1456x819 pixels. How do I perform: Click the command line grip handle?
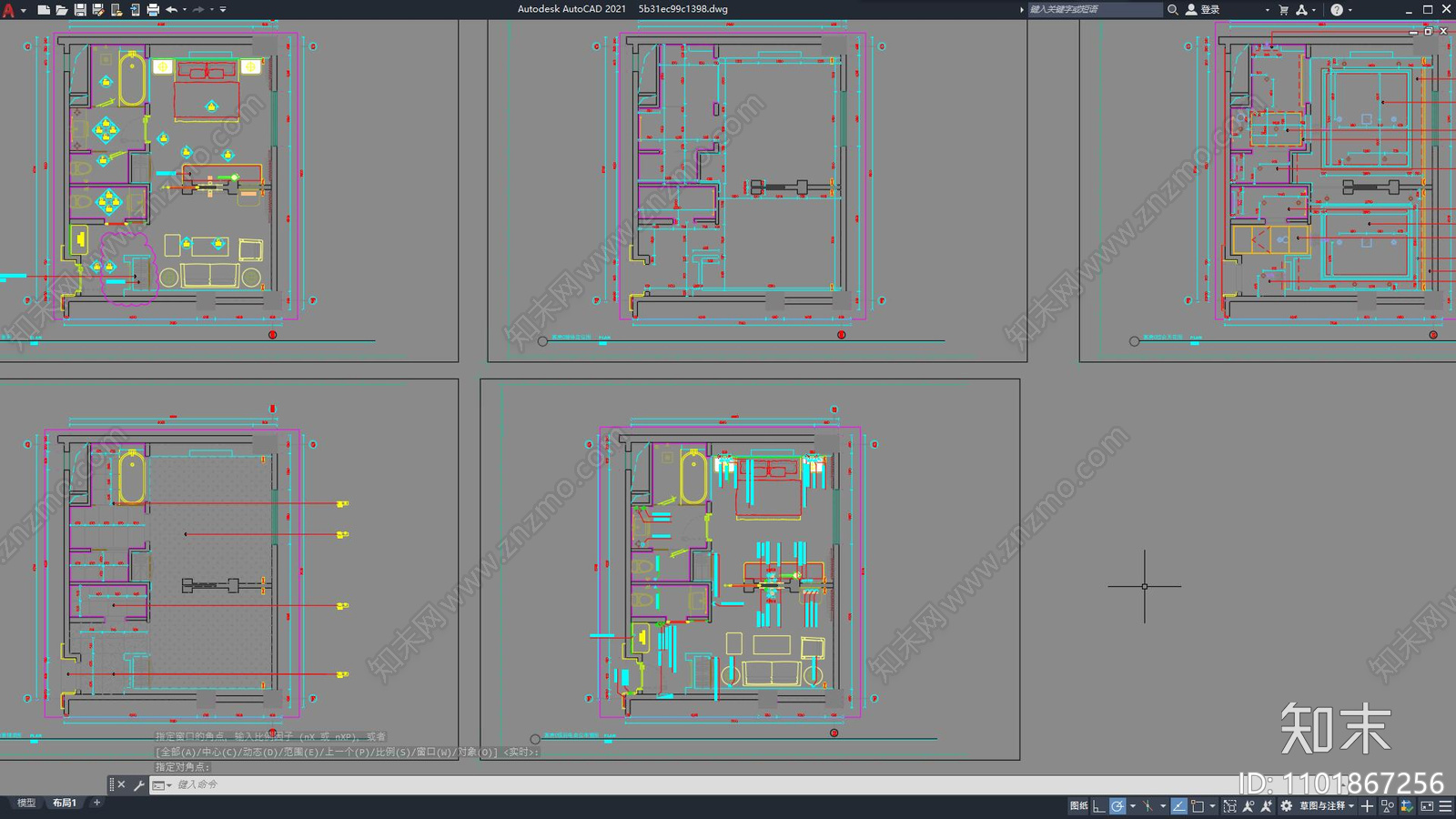111,784
